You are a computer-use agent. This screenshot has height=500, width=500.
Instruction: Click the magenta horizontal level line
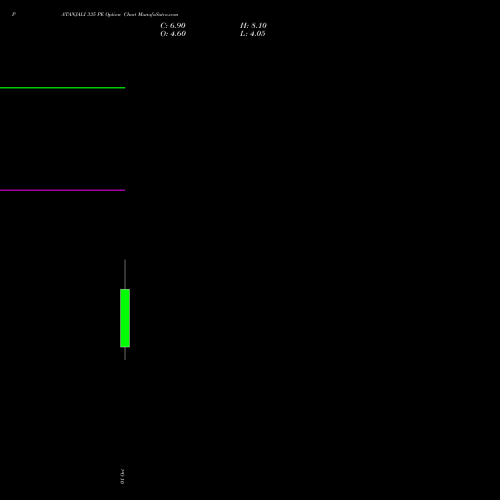point(62,190)
